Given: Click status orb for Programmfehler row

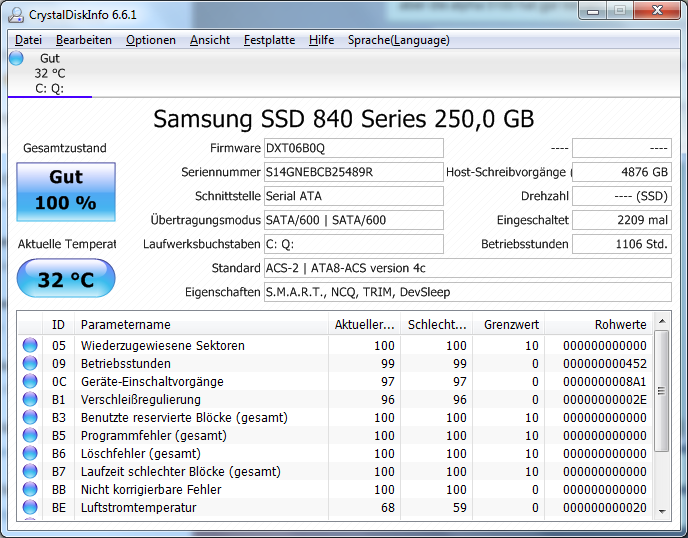Looking at the screenshot, I should click(30, 435).
